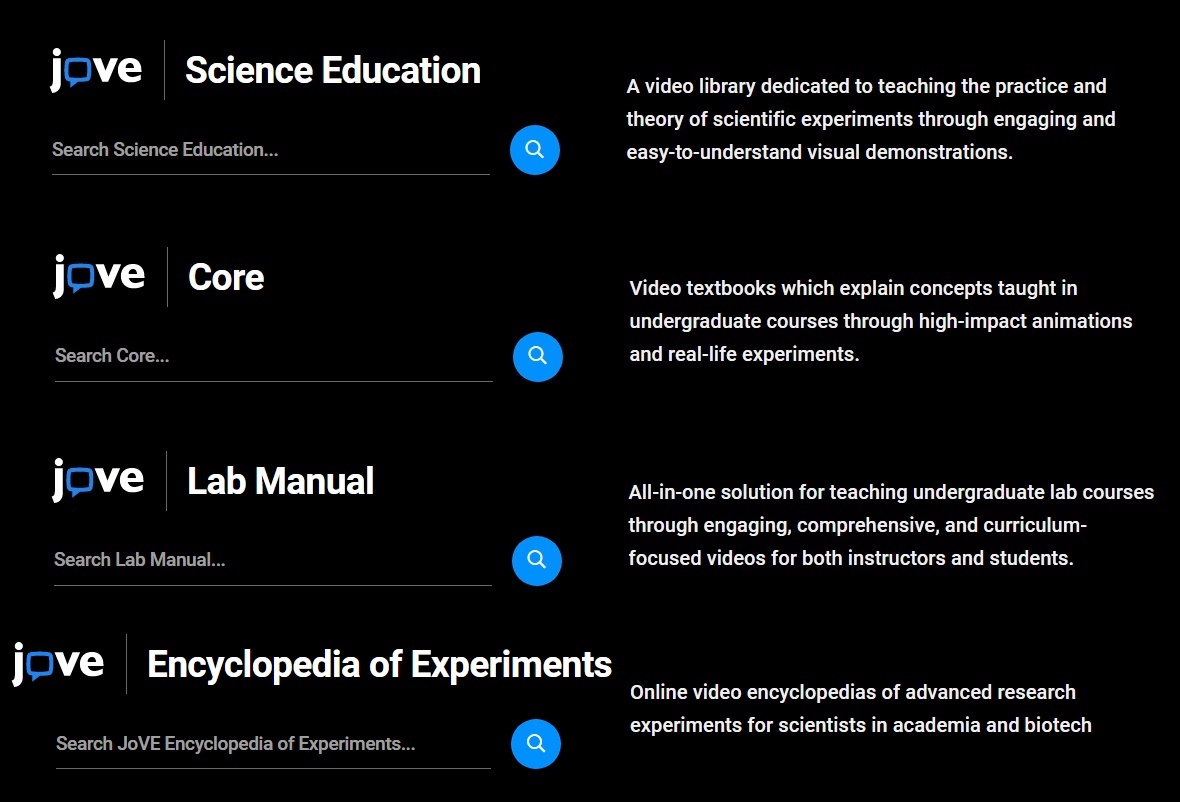Click the Core video textbooks description text
The width and height of the screenshot is (1180, 802).
pyautogui.click(x=880, y=321)
